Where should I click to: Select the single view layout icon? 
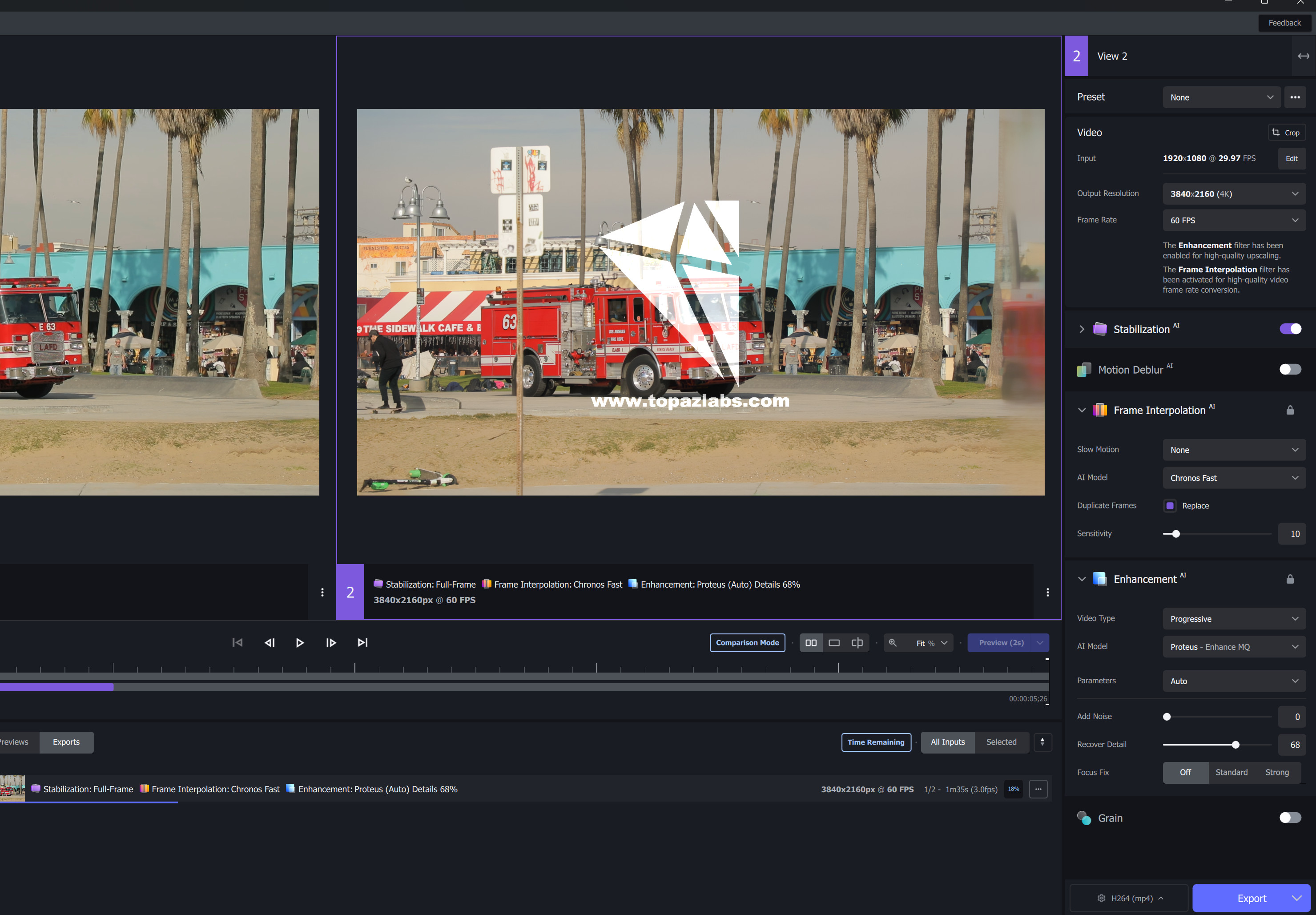point(834,643)
